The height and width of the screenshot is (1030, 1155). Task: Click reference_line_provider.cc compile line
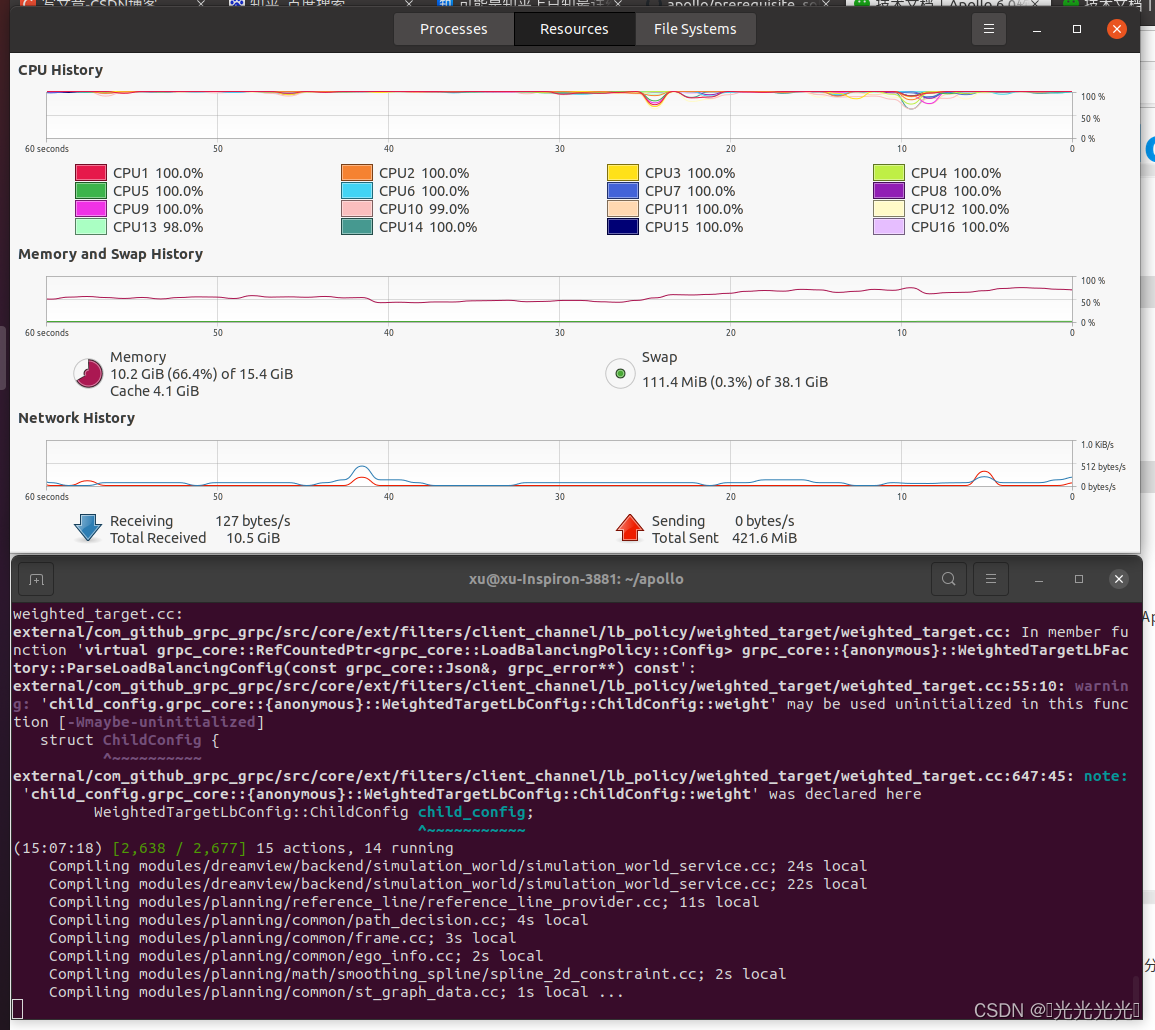point(404,902)
